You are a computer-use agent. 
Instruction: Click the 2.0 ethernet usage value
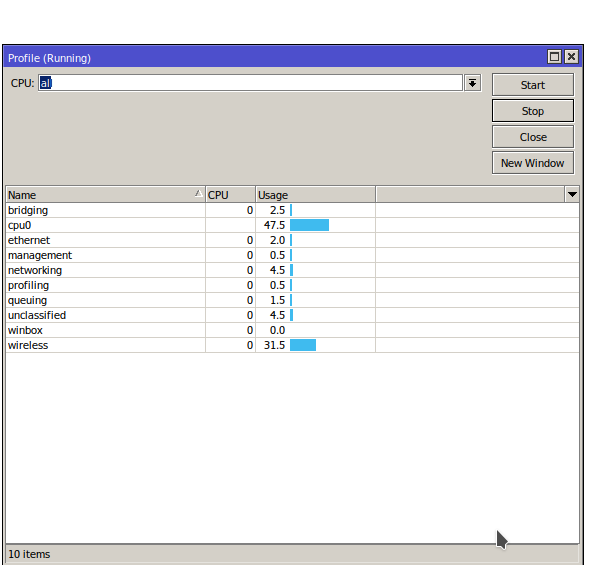point(277,240)
